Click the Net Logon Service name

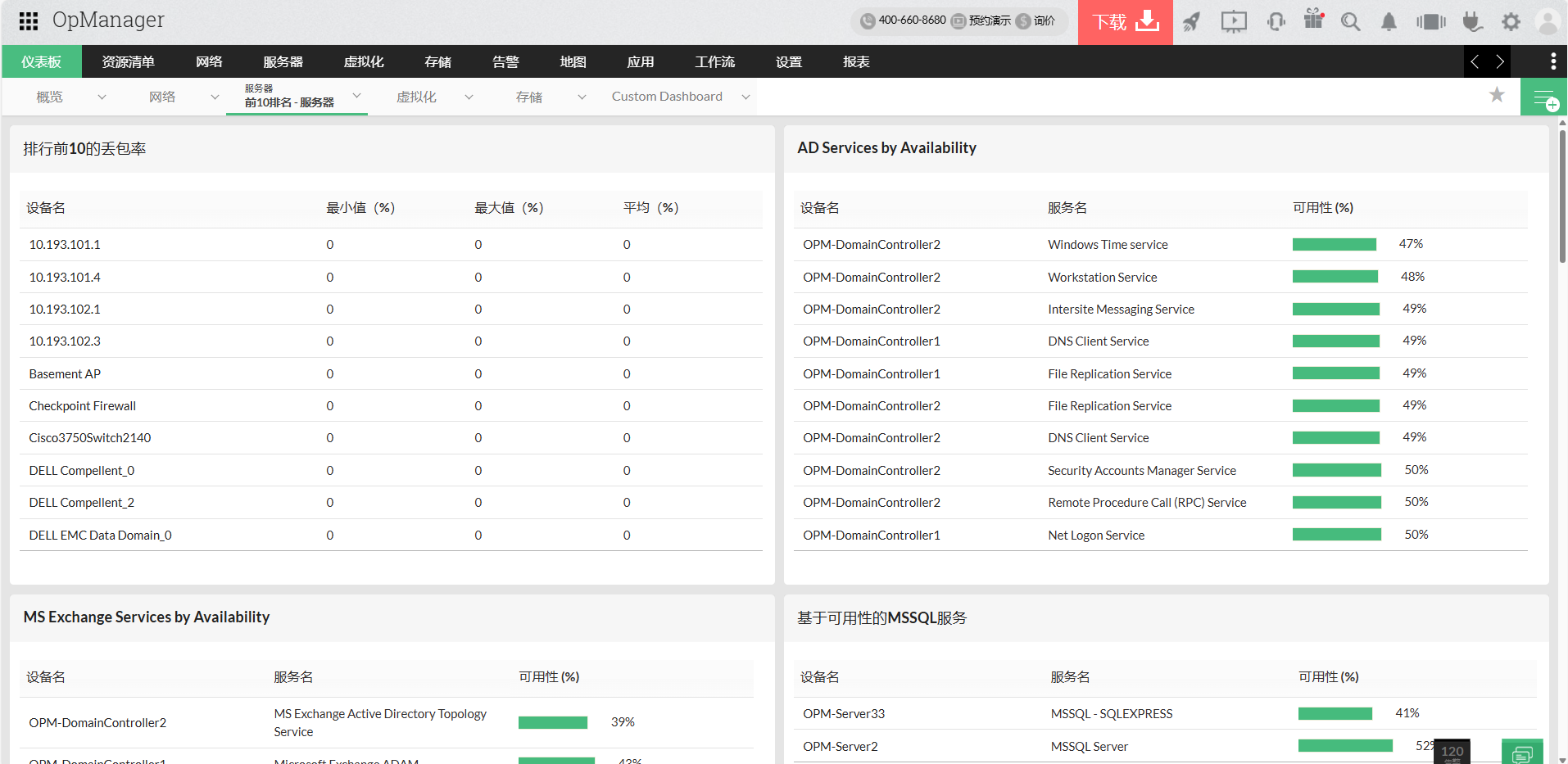tap(1096, 536)
